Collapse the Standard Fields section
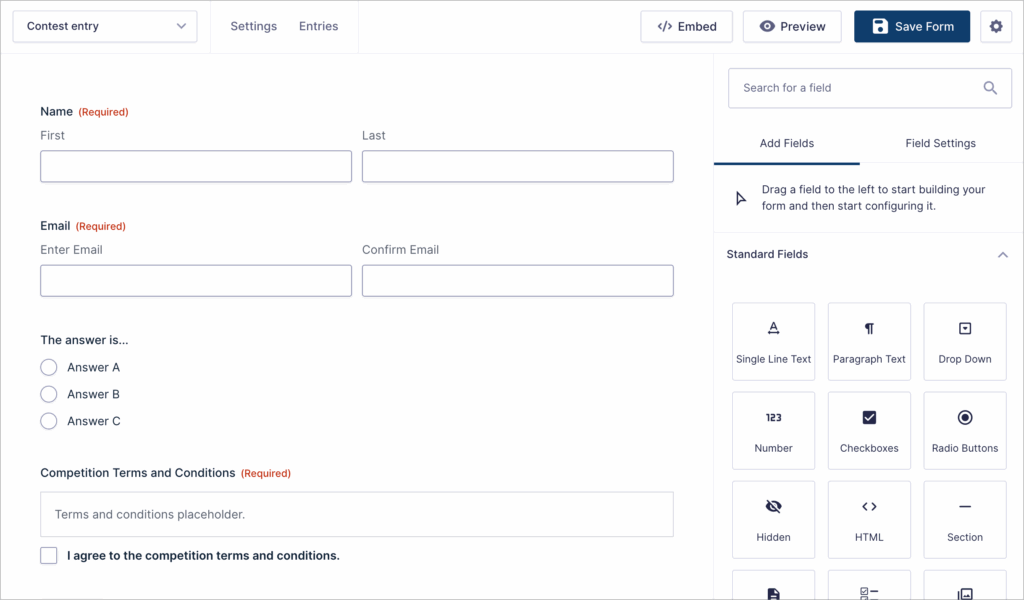The width and height of the screenshot is (1024, 600). click(1003, 255)
